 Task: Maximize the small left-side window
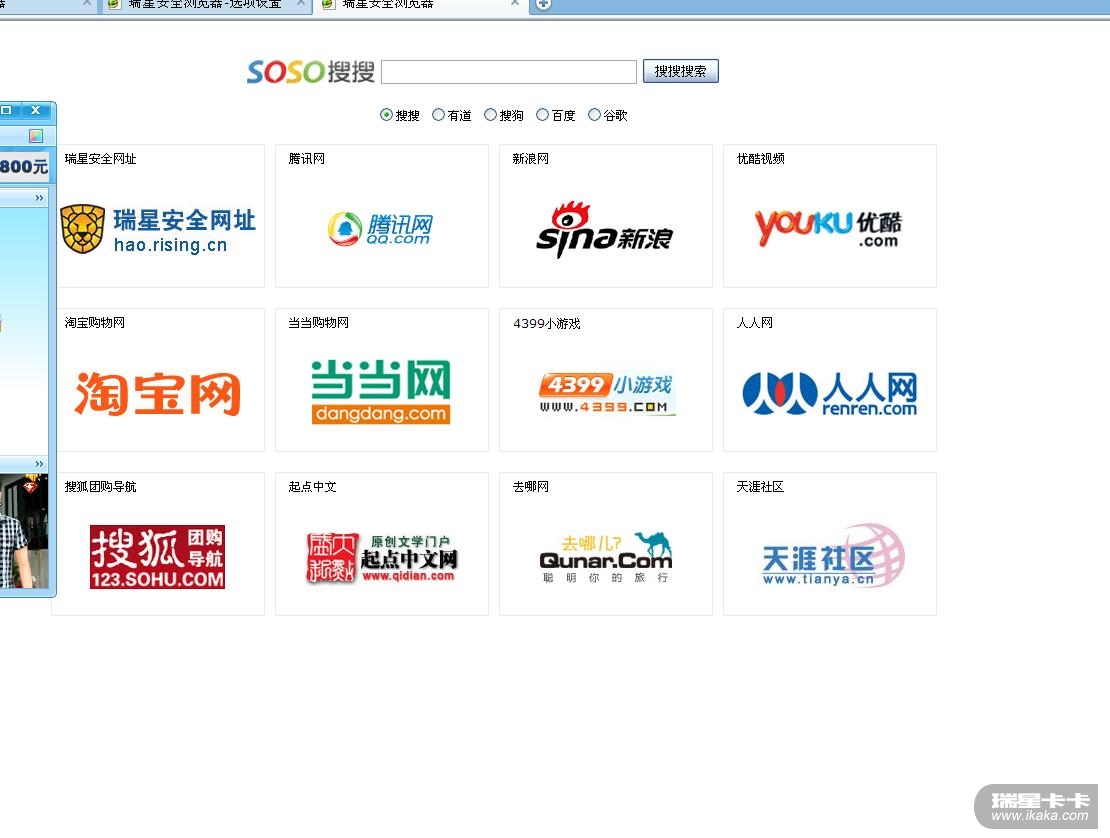coord(7,110)
